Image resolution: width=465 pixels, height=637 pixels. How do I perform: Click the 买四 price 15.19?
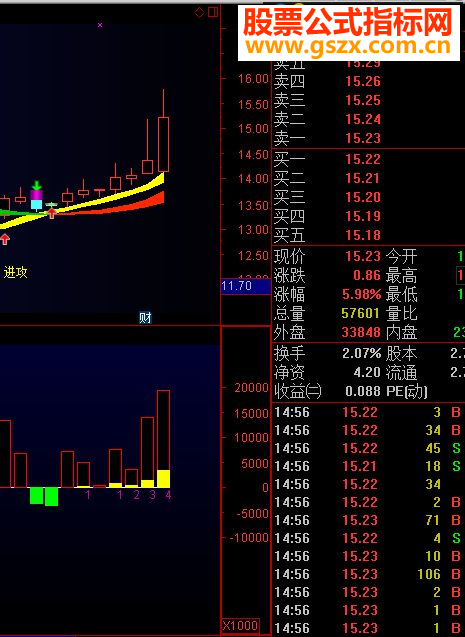pos(363,216)
